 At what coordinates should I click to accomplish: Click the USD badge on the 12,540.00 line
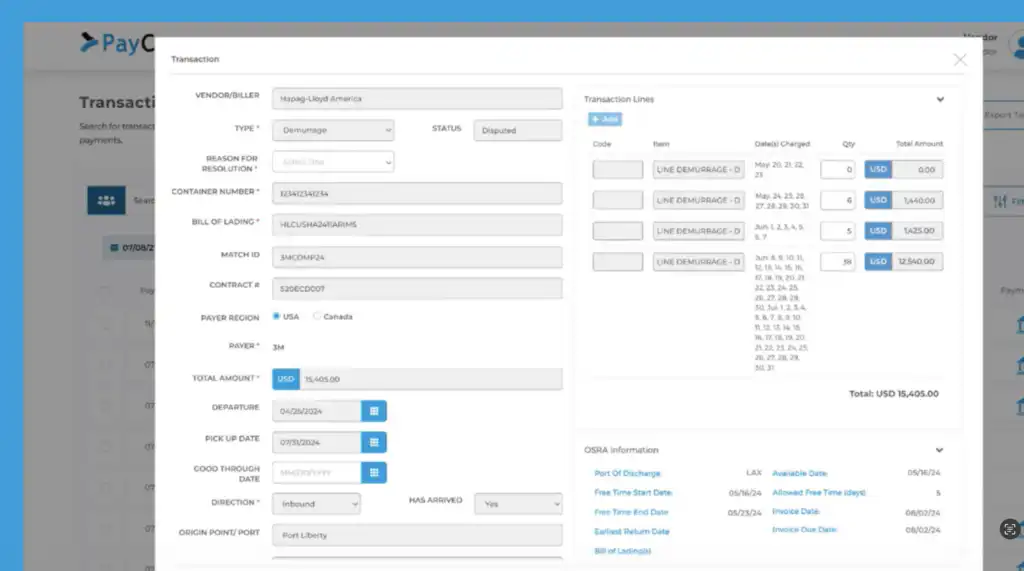(x=878, y=261)
